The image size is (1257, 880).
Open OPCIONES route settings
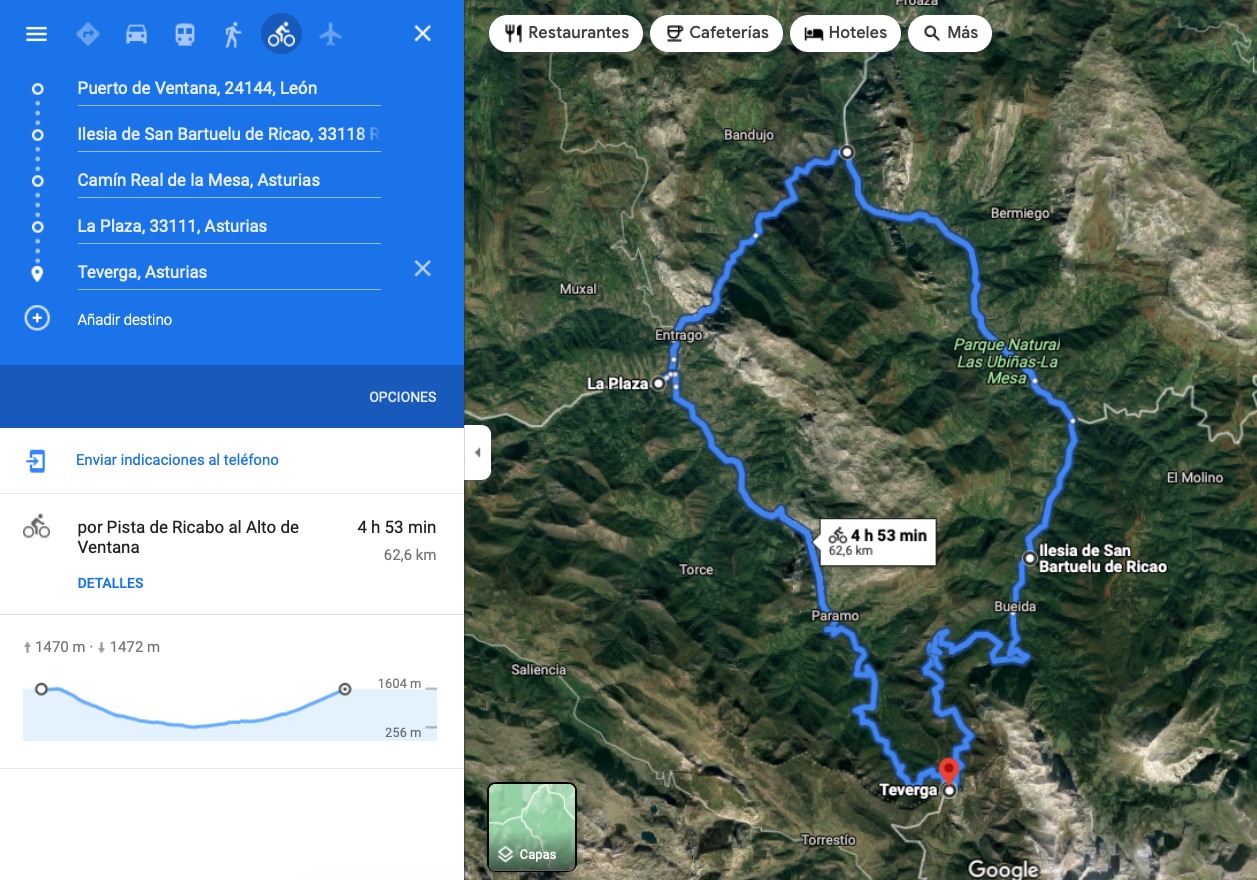(x=402, y=397)
